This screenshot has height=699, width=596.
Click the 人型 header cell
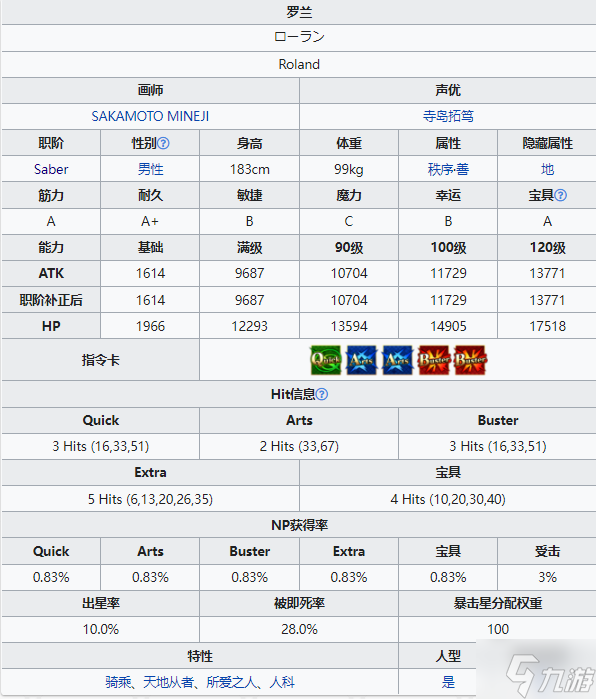(448, 656)
